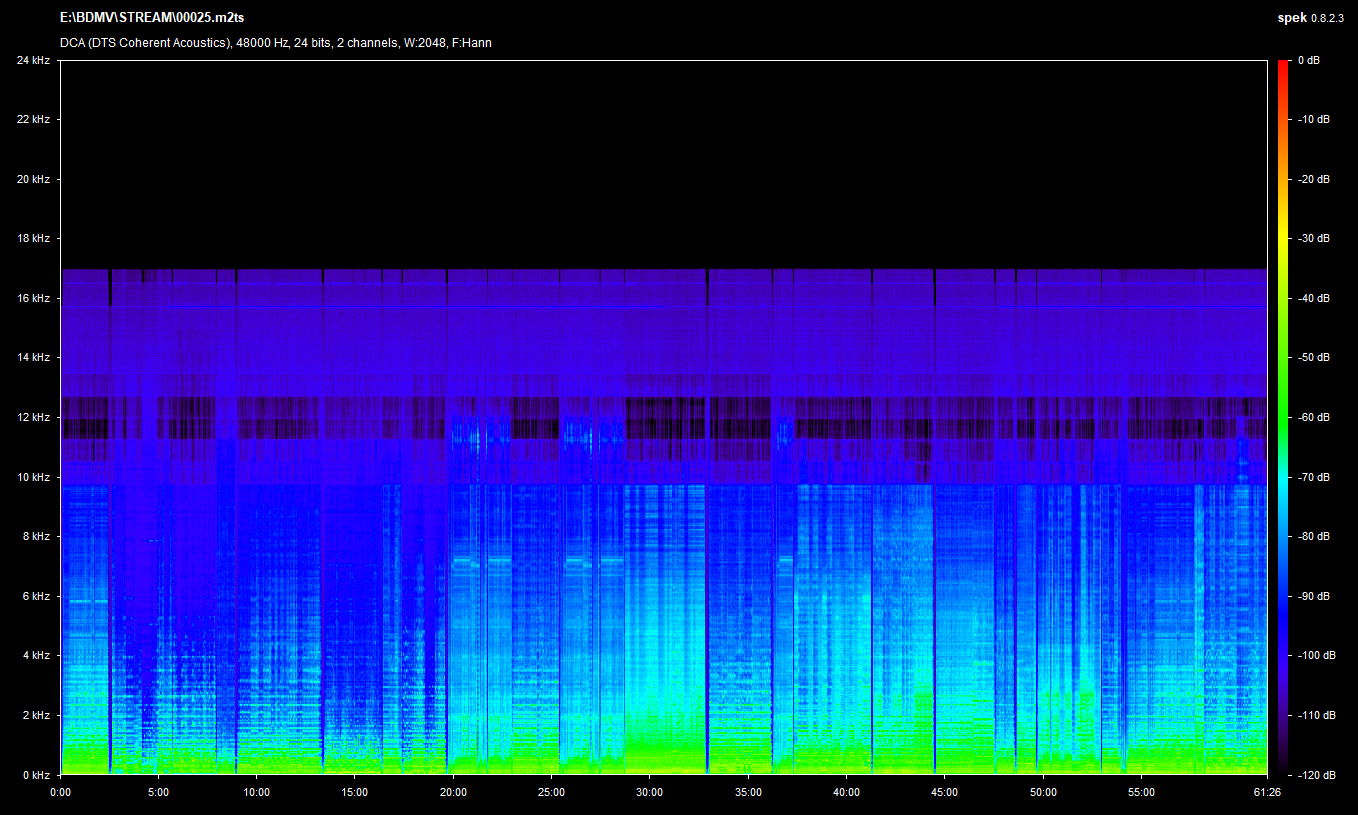Click the spek 0.8.2.3 version label
Viewport: 1358px width, 815px height.
click(1311, 17)
